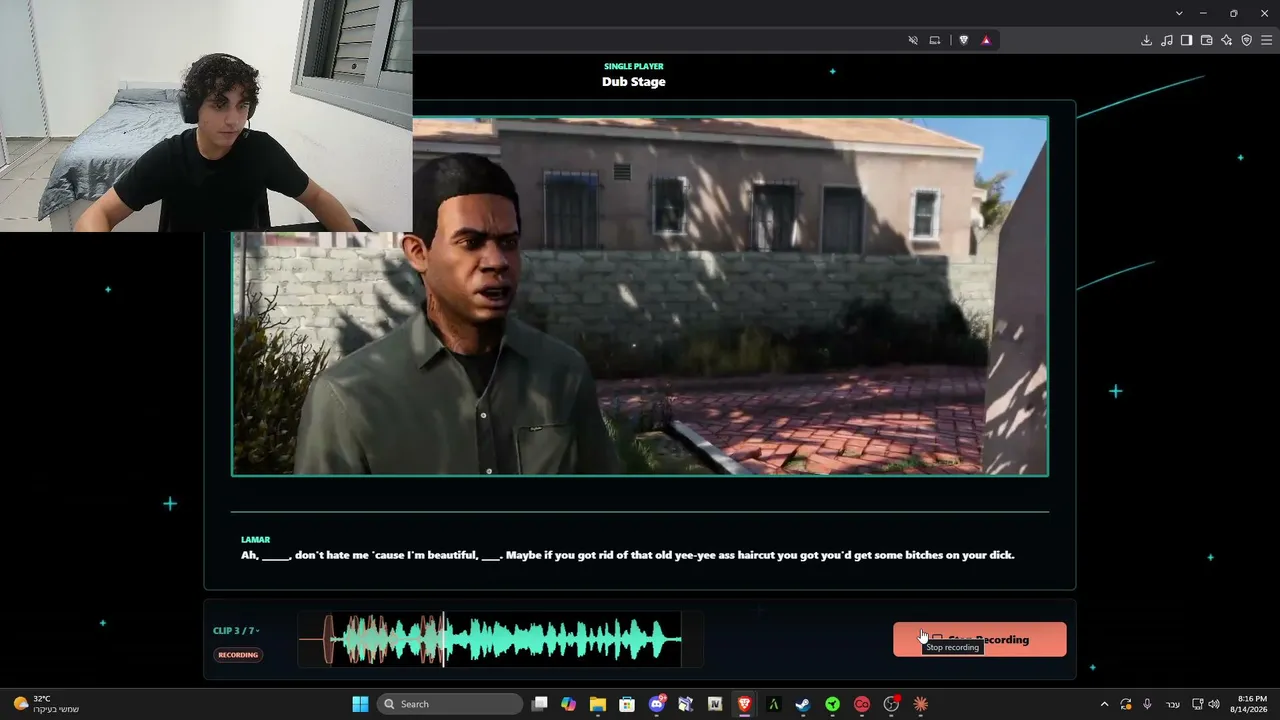Open Brave Rewards triangle icon
The height and width of the screenshot is (720, 1280).
tap(986, 40)
